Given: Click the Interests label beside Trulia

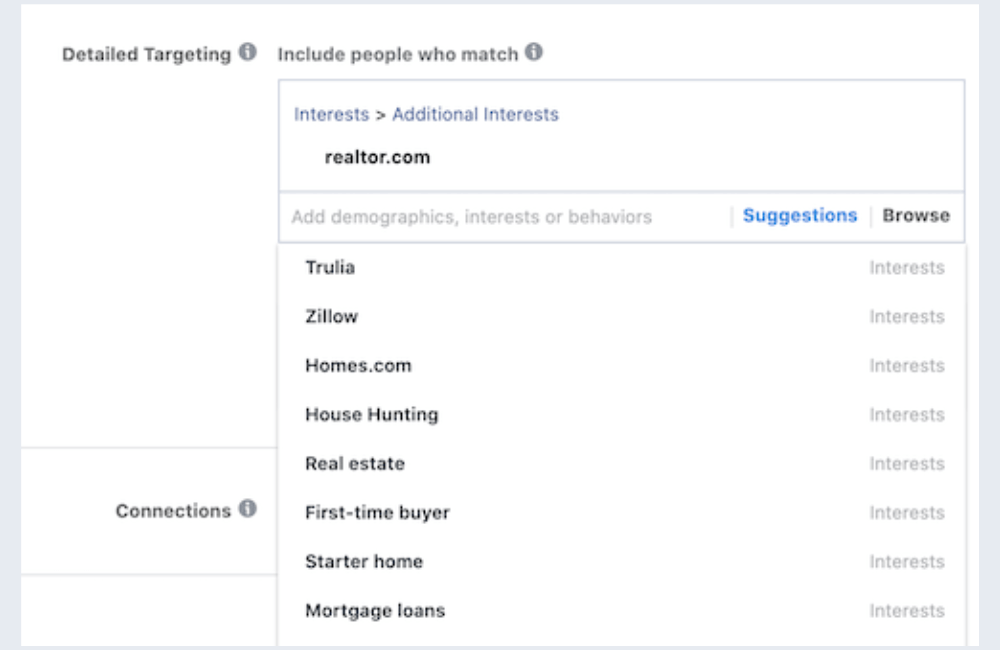Looking at the screenshot, I should (x=908, y=267).
